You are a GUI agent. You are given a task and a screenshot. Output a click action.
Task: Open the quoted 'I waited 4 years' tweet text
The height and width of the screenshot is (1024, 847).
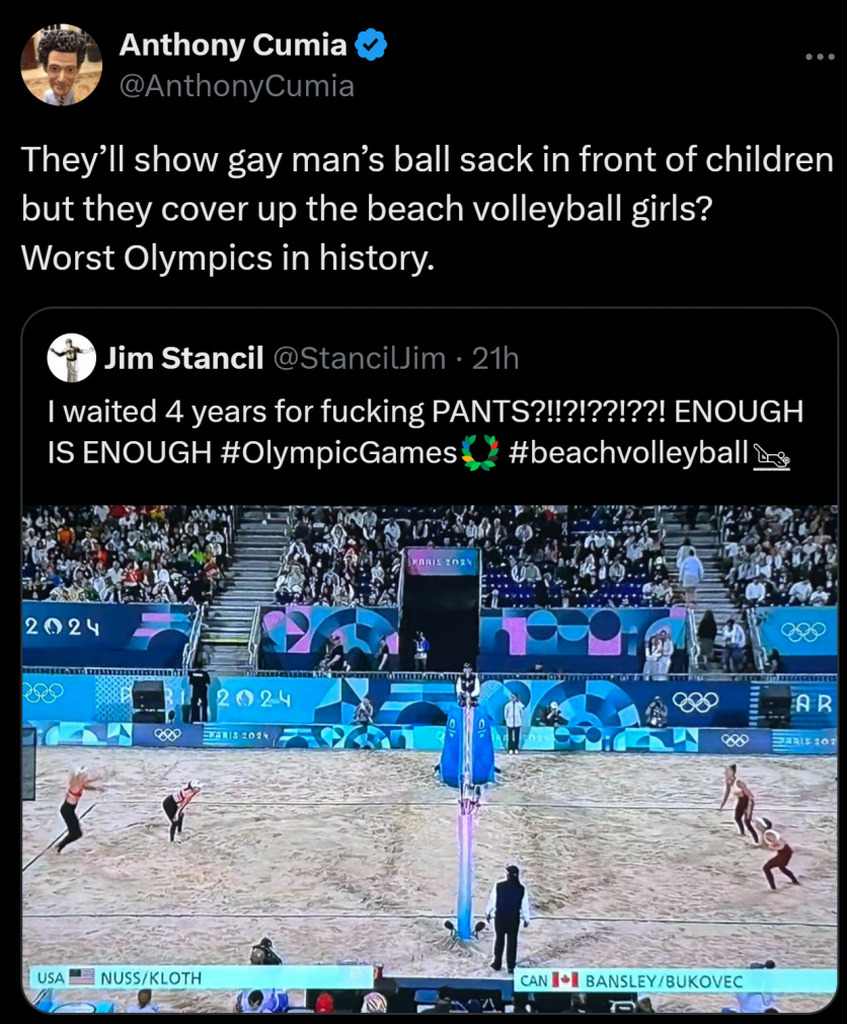pyautogui.click(x=425, y=432)
